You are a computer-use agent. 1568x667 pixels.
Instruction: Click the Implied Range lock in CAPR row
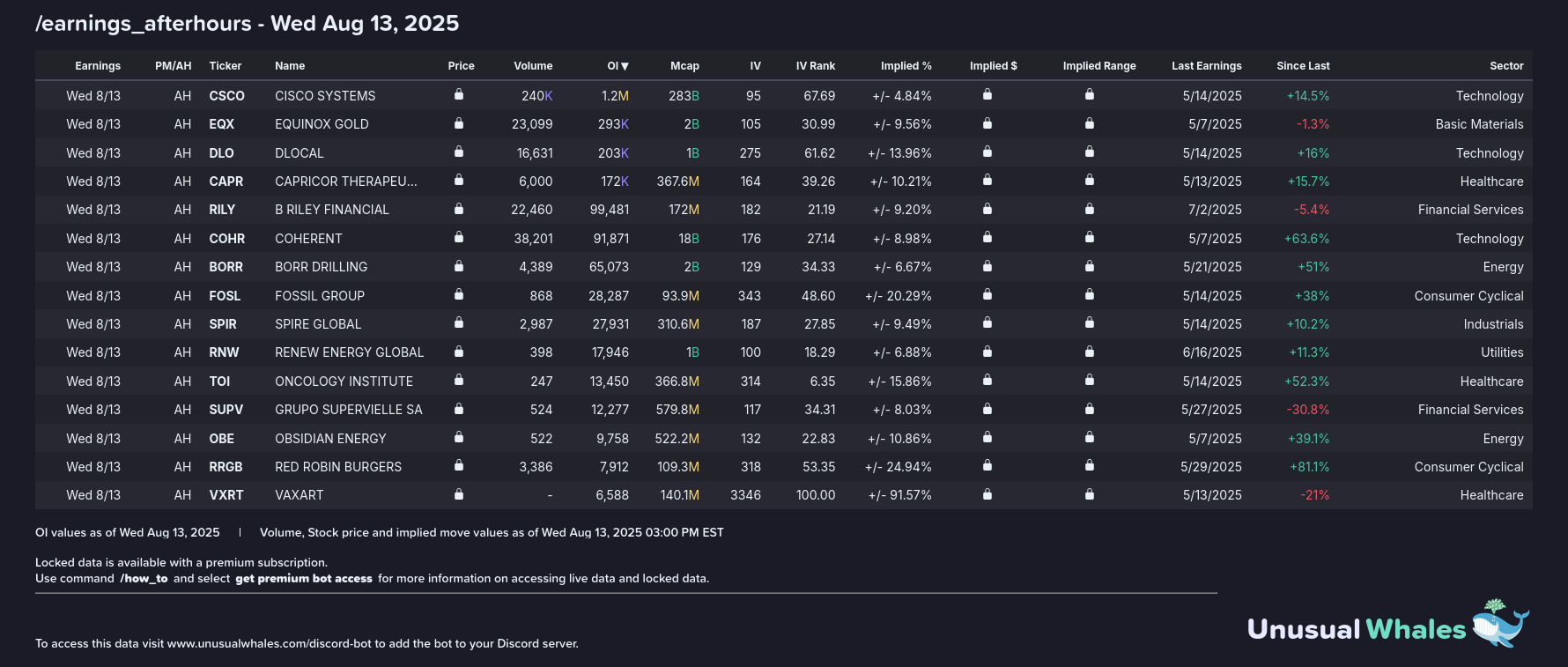coord(1090,180)
